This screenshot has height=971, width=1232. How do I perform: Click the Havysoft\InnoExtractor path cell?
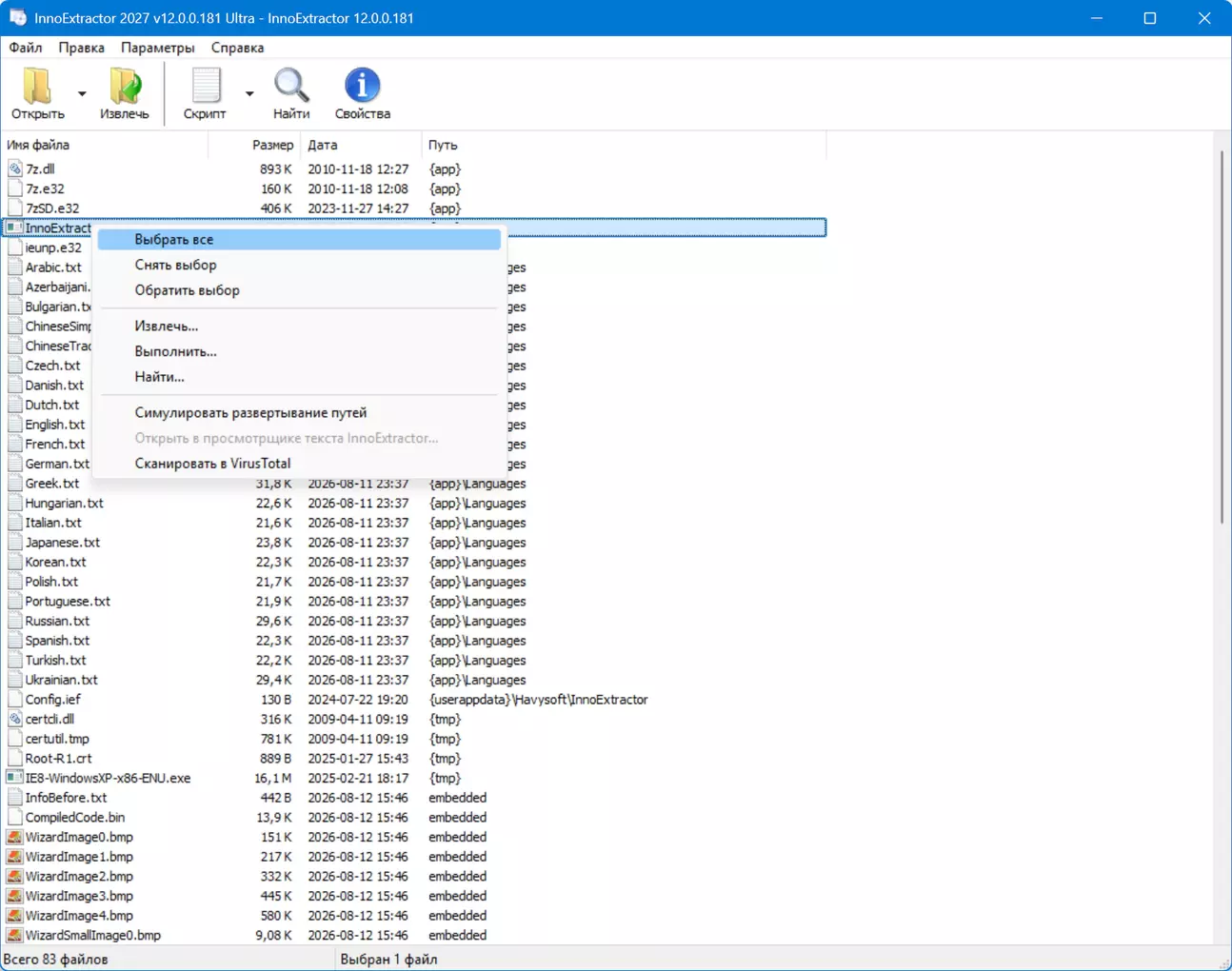(538, 700)
